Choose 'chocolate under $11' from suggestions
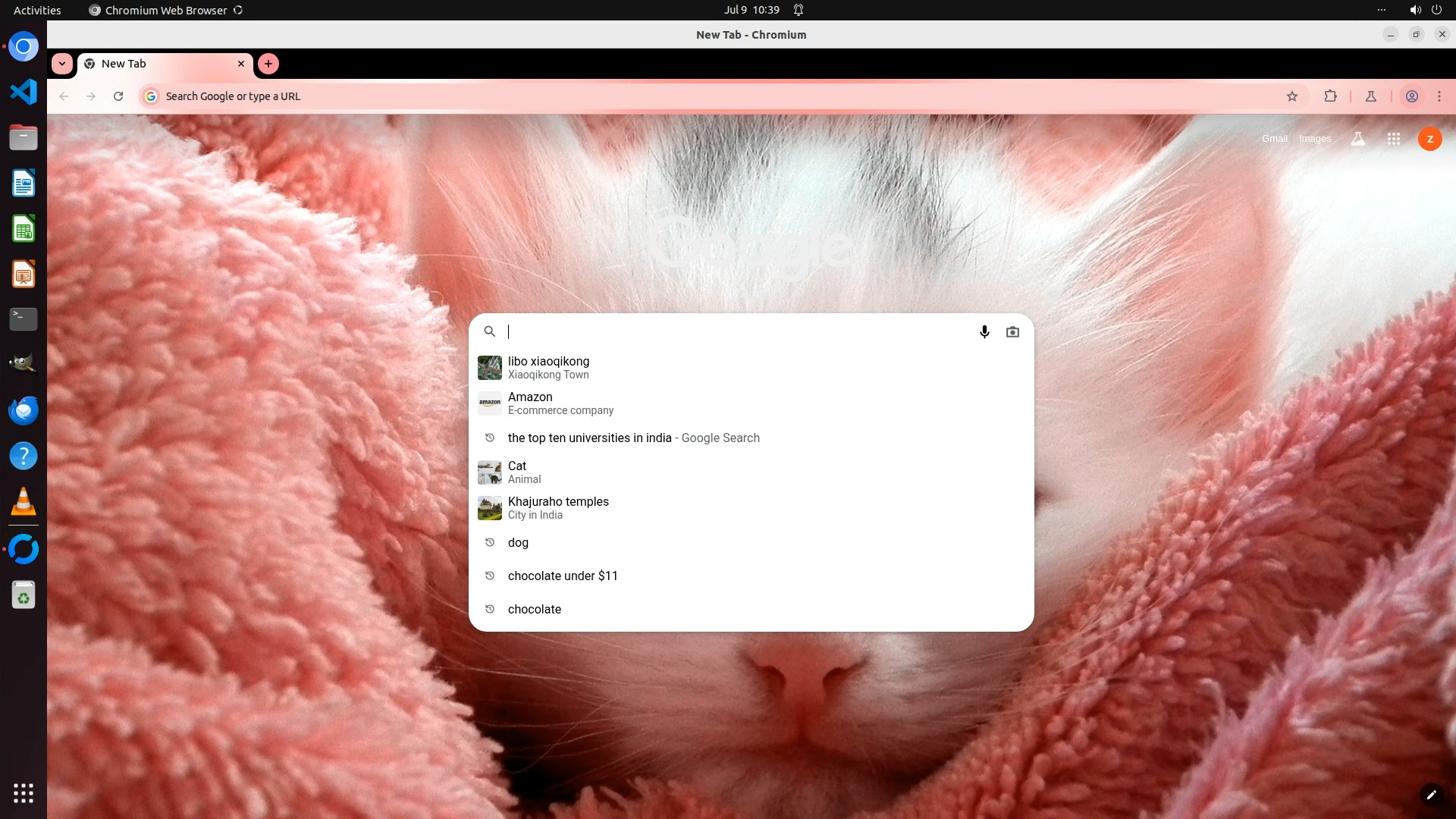Image resolution: width=1456 pixels, height=819 pixels. [x=563, y=576]
